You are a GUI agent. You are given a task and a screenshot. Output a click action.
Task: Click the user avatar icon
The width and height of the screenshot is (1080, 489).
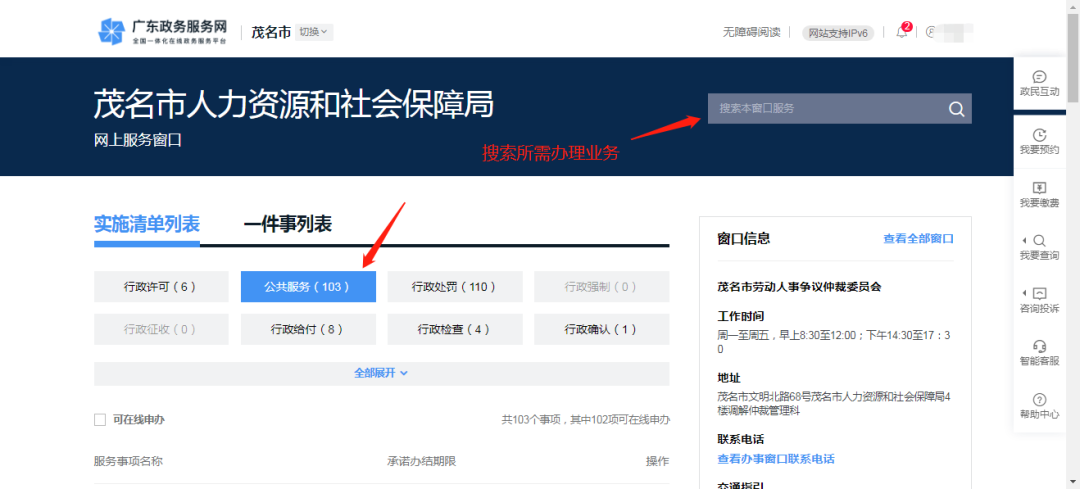(932, 32)
